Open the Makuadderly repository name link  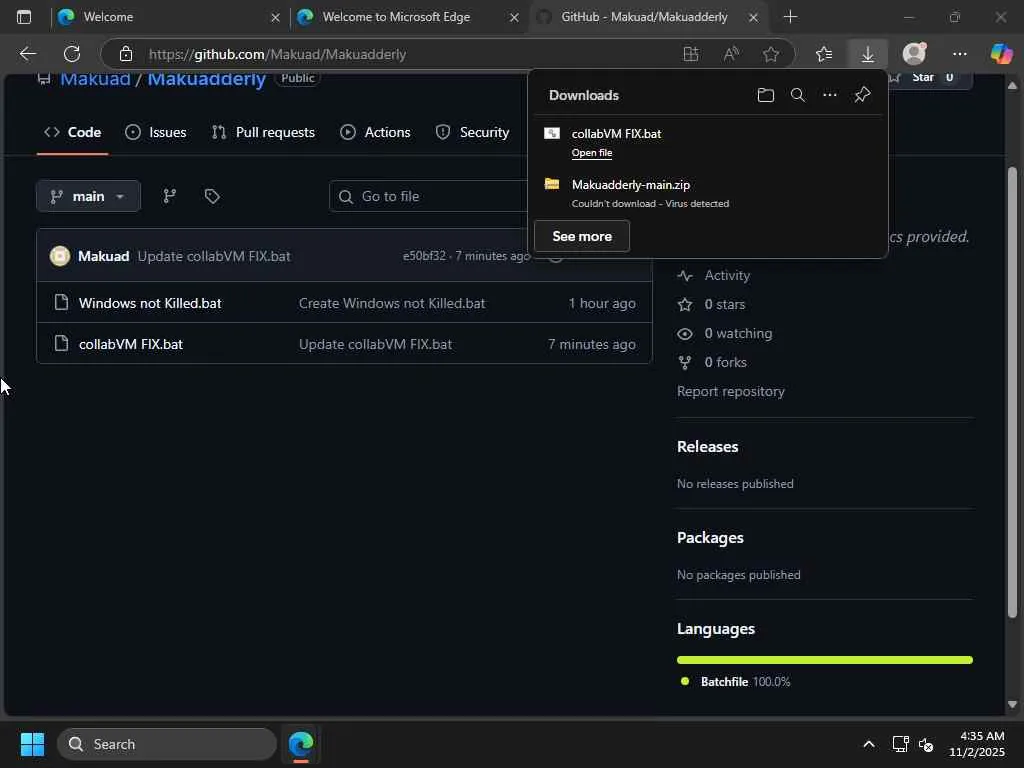tap(206, 78)
